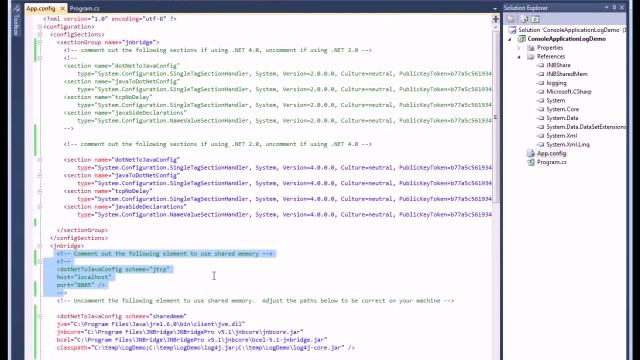This screenshot has width=640, height=360.
Task: Click the jvm path attribute line
Action: pyautogui.click(x=151, y=324)
